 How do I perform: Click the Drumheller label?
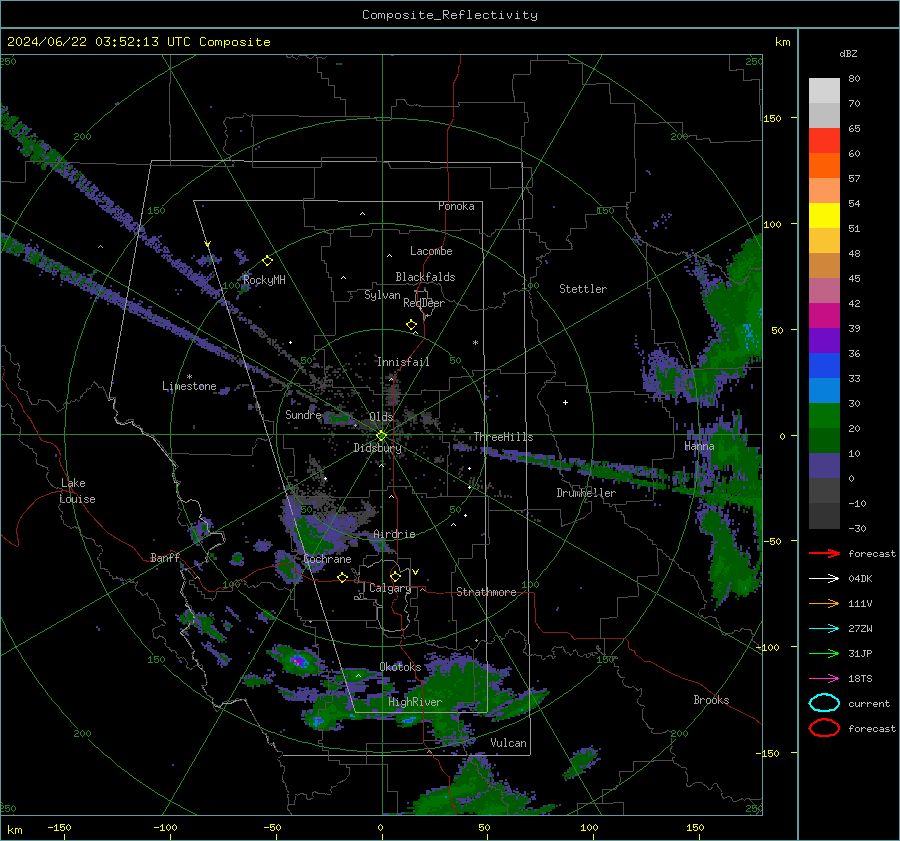coord(586,493)
